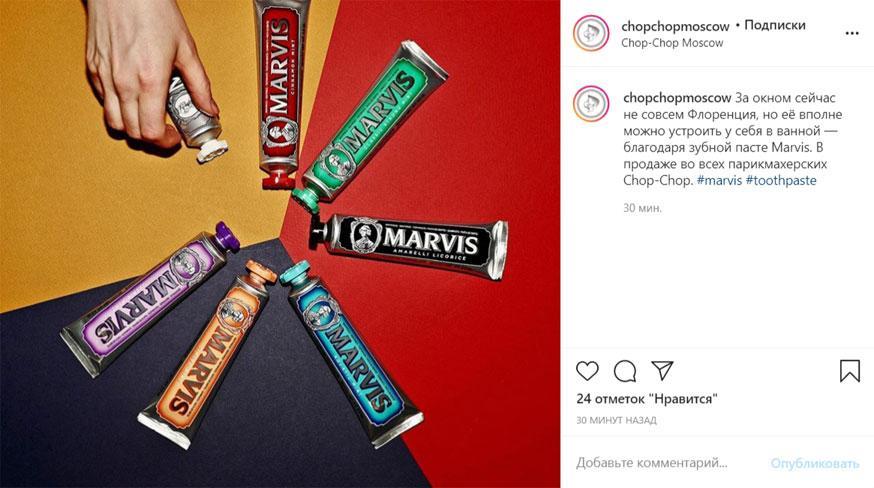Click the 30 мин. timestamp under caption
This screenshot has width=874, height=488.
[642, 208]
